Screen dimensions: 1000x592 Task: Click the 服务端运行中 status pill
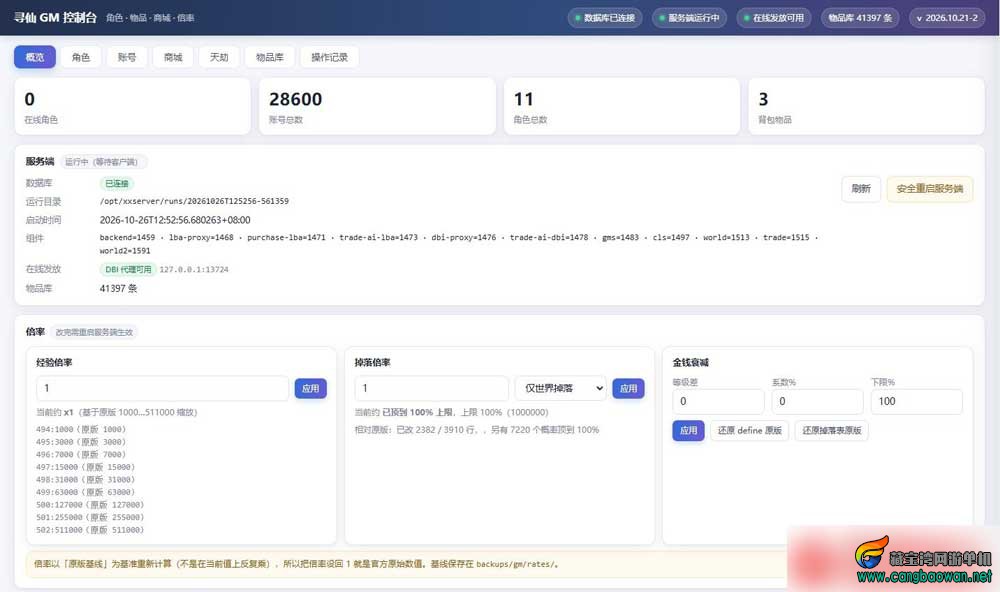click(689, 18)
